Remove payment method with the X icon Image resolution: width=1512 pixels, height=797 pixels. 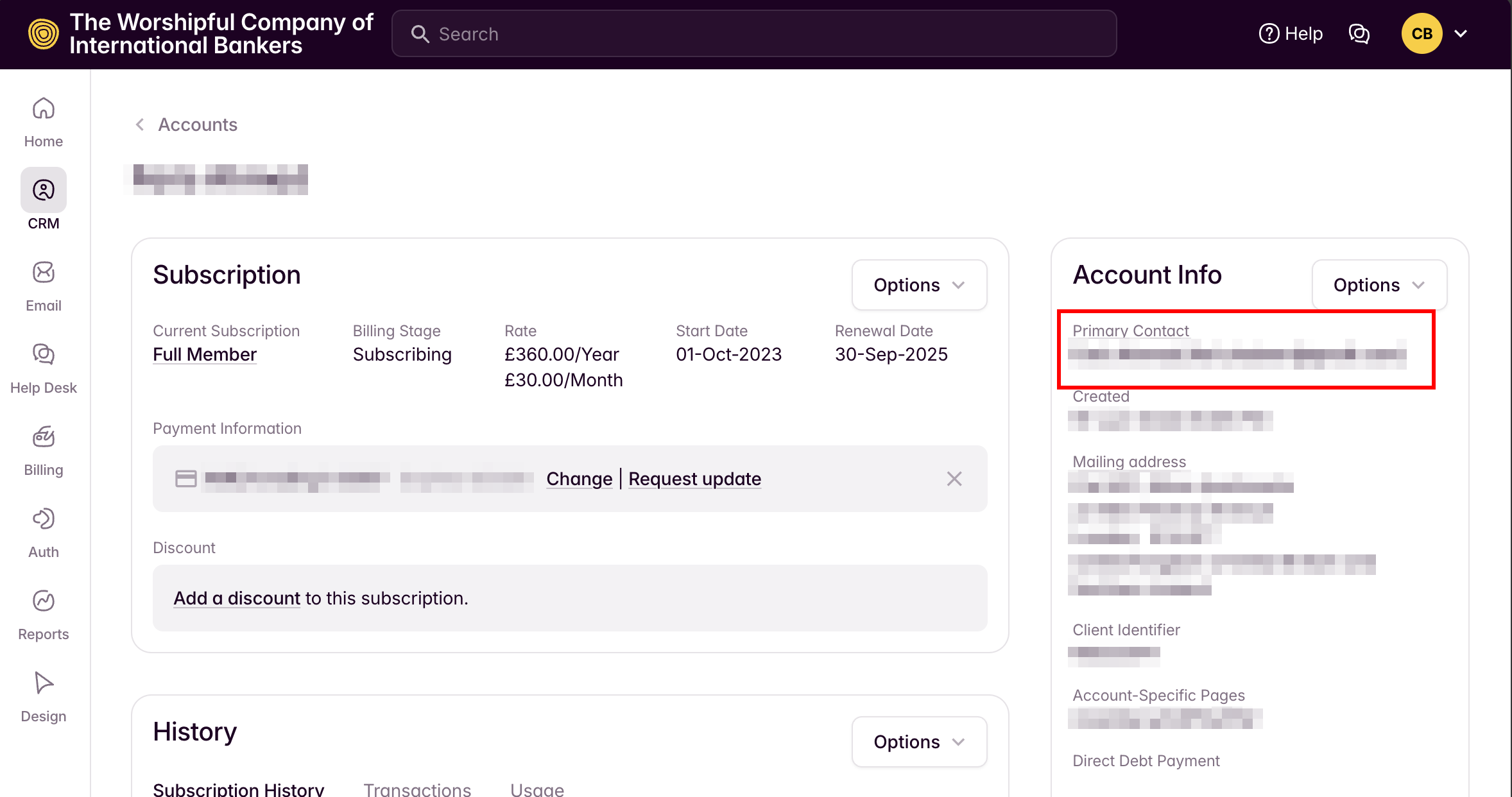click(954, 479)
